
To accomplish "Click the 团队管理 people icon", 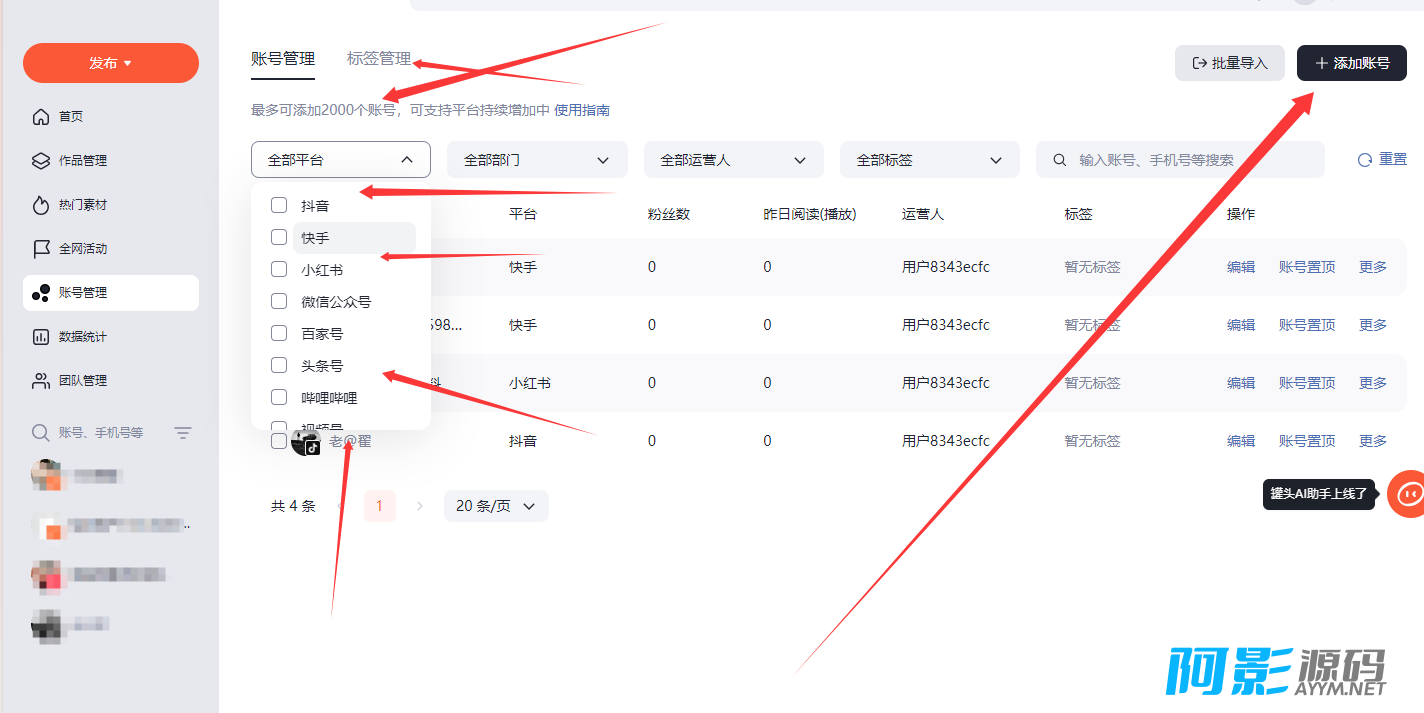I will pos(41,381).
